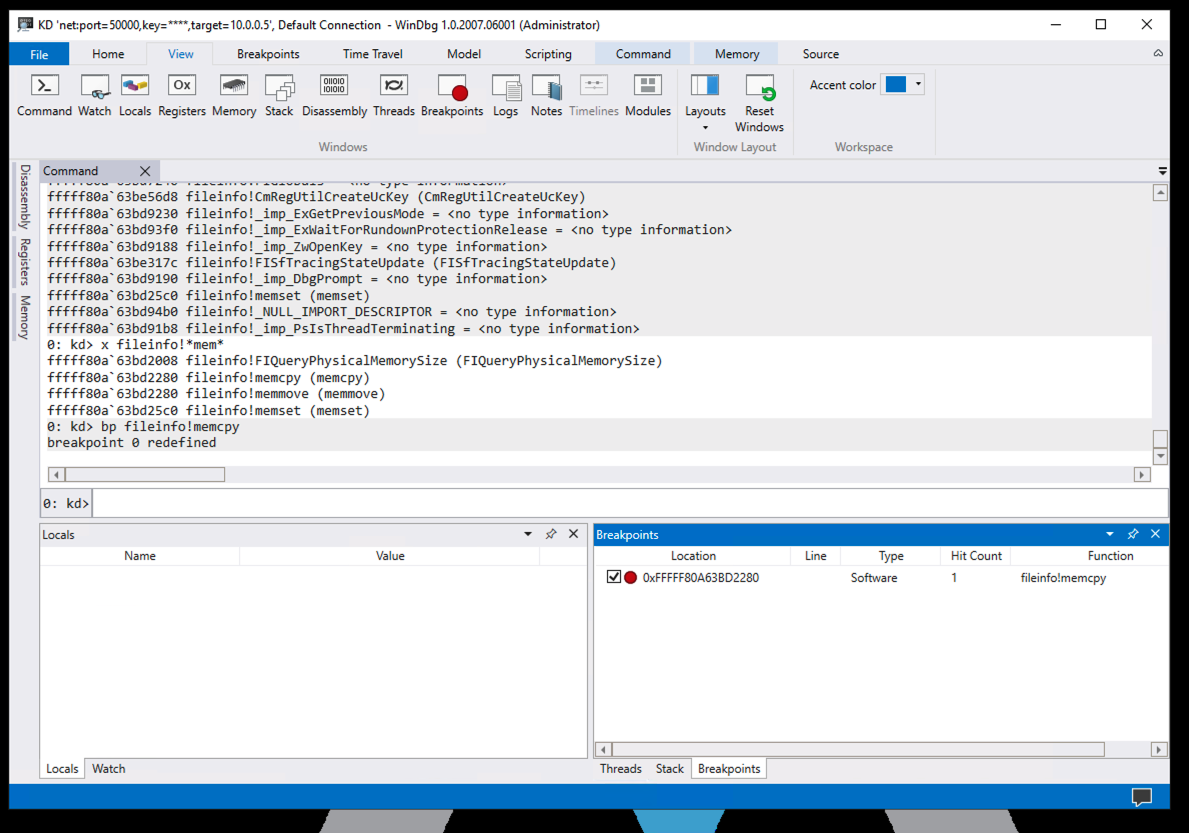1189x833 pixels.
Task: Click the kd> command input field
Action: point(630,503)
